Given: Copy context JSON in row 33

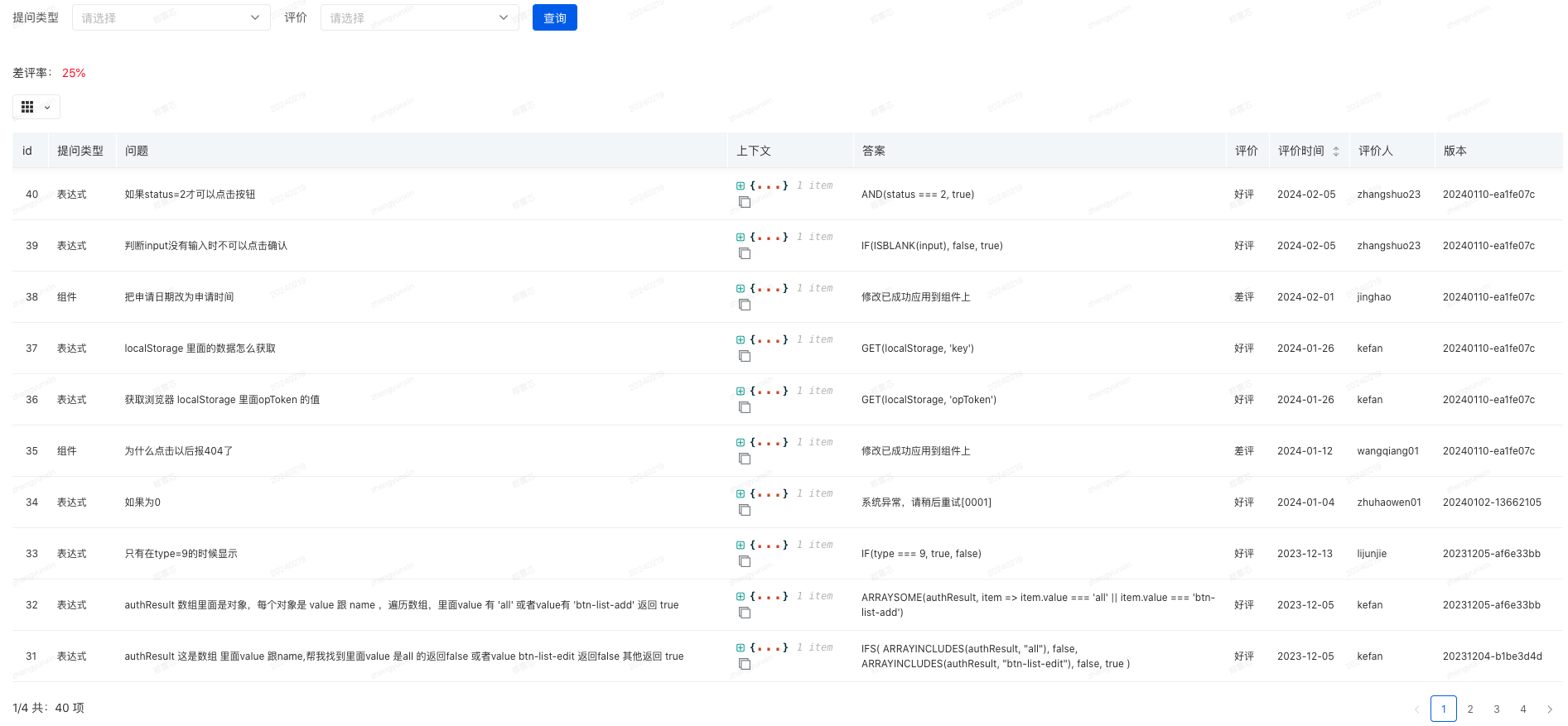Looking at the screenshot, I should coord(745,561).
